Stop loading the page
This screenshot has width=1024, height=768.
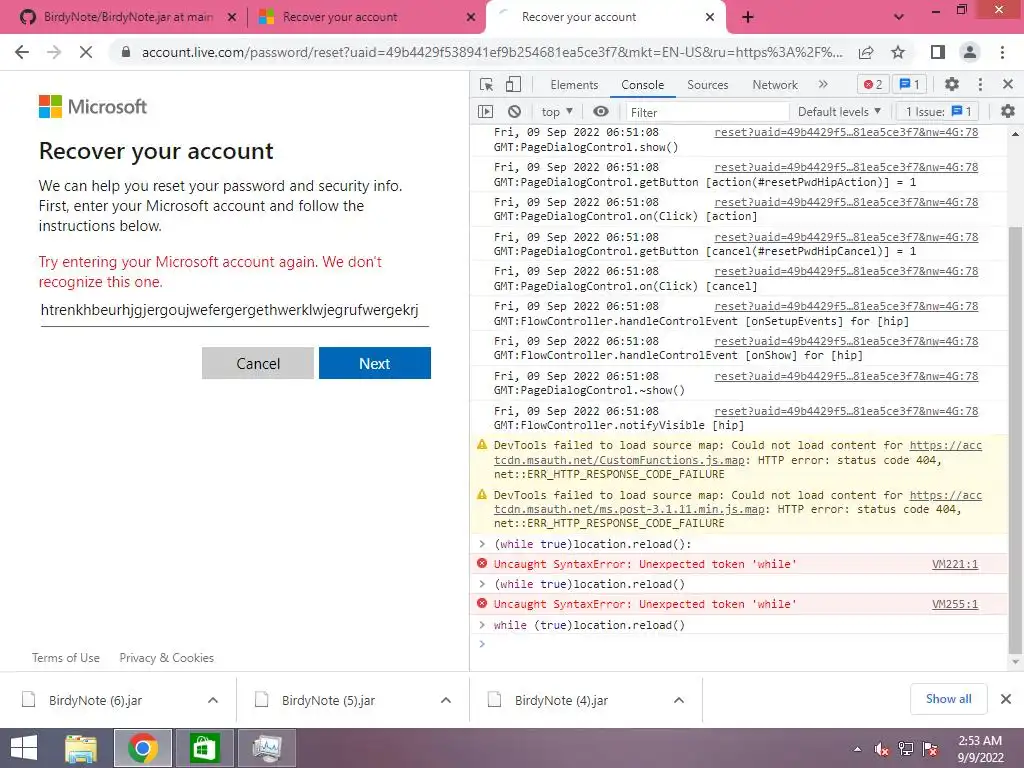(86, 52)
